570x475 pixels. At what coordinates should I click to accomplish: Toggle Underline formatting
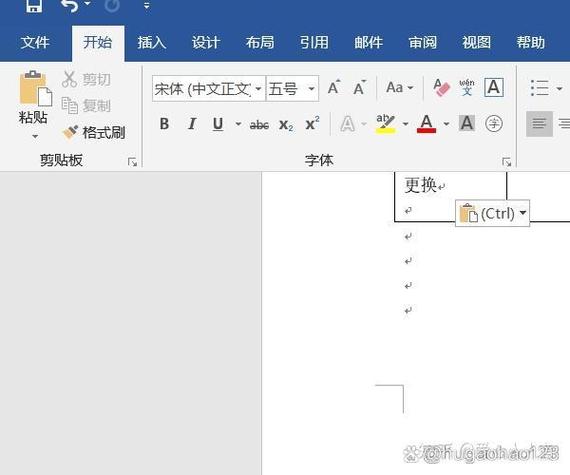pos(218,124)
